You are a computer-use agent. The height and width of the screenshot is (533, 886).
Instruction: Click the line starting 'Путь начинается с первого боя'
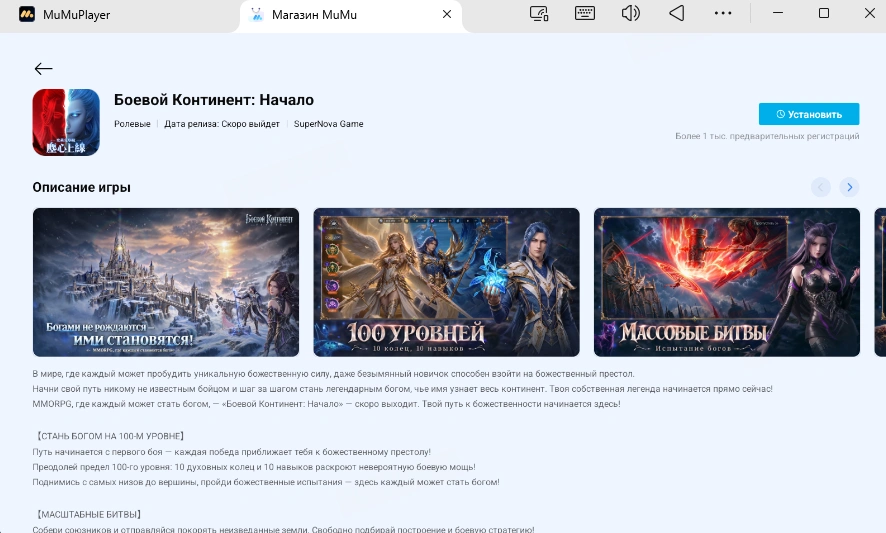pyautogui.click(x=232, y=452)
